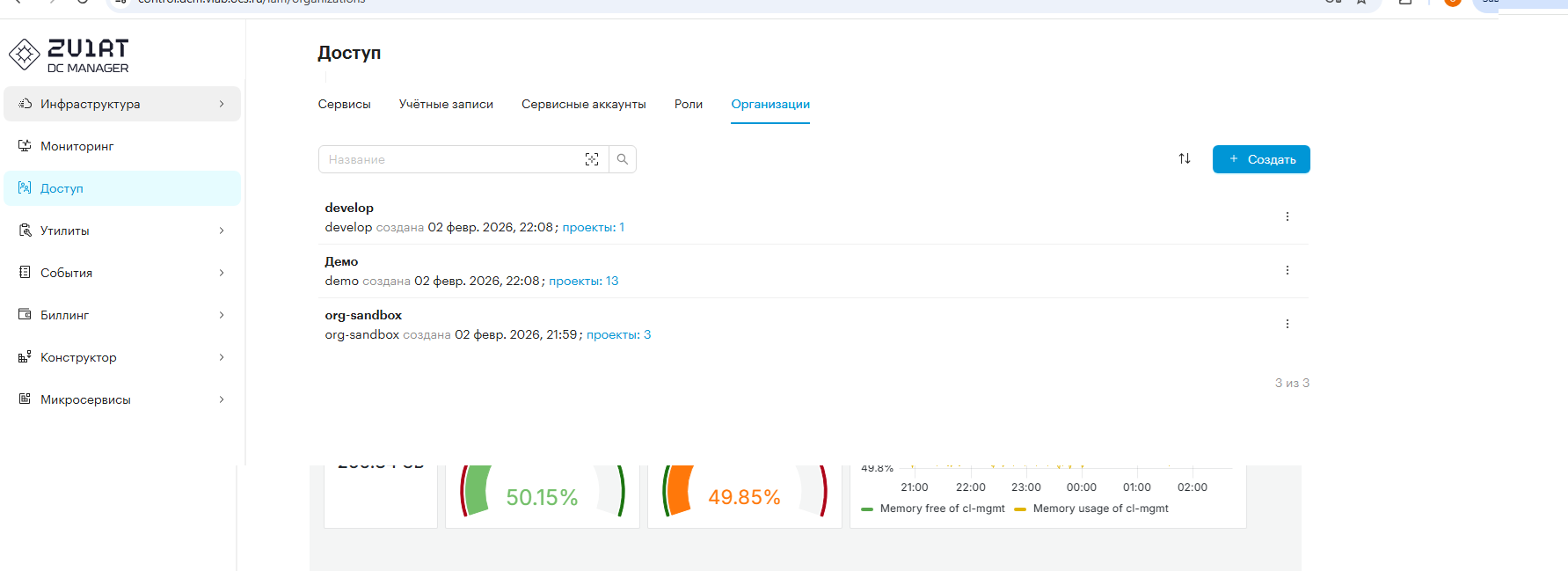Expand the Инфраструктура sidebar section
This screenshot has height=571, width=1568.
(122, 104)
